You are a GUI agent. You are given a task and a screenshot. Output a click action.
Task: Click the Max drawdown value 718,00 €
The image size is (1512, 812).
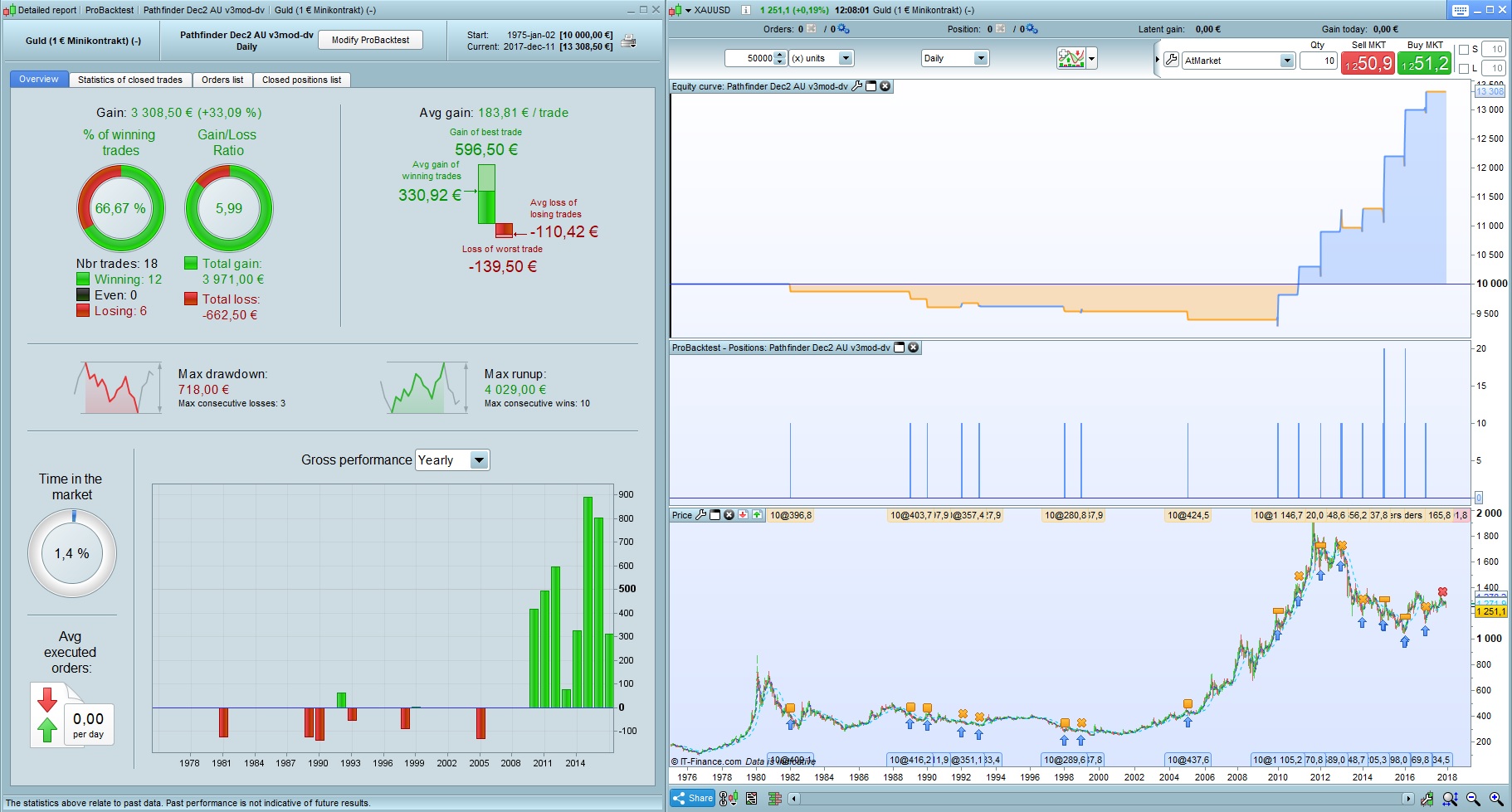point(204,390)
